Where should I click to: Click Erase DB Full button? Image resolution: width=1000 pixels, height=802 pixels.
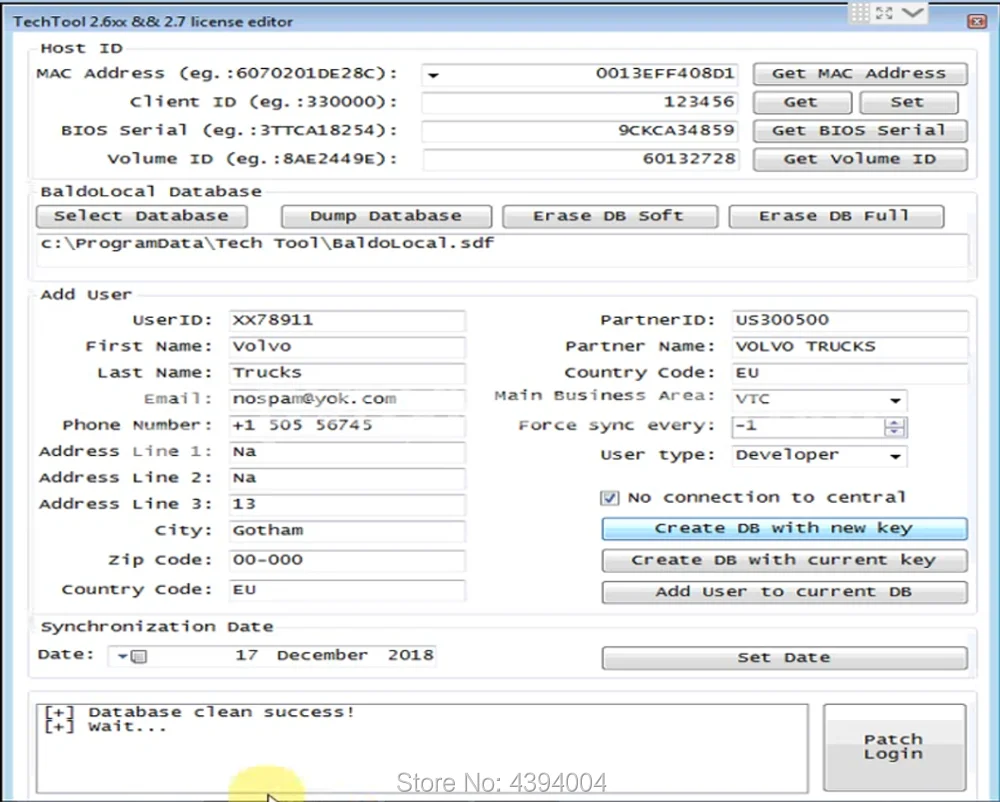pyautogui.click(x=836, y=216)
